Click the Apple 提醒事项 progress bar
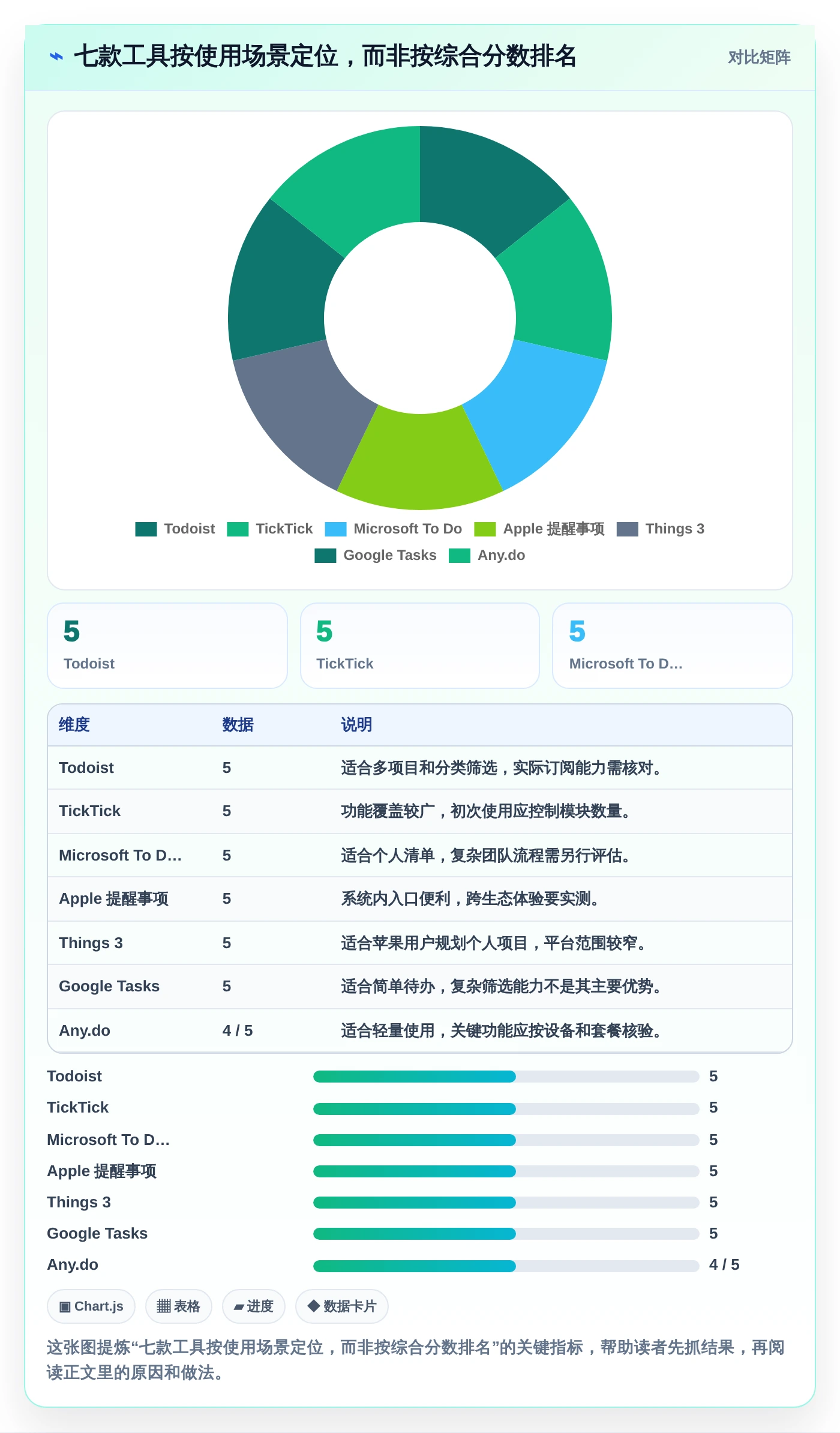 506,1171
